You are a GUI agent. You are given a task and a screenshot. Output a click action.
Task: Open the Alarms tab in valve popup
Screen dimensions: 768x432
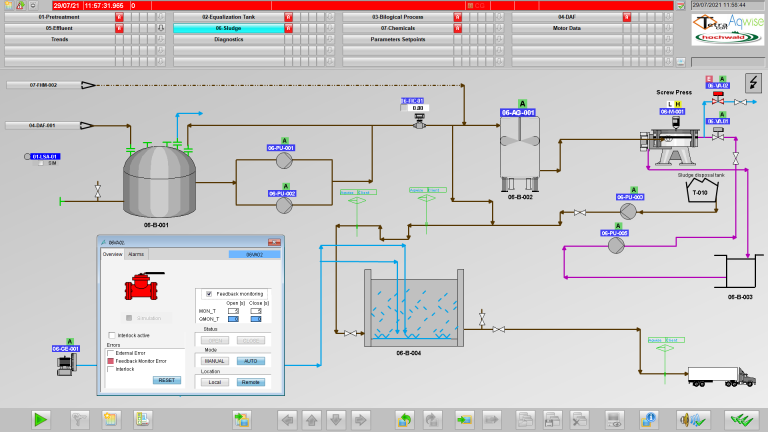pos(136,255)
